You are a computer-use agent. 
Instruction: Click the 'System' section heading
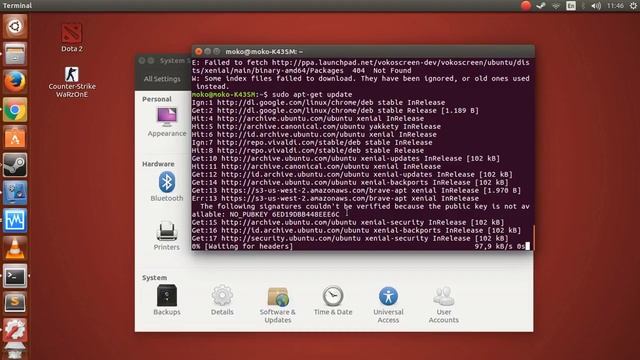coord(154,278)
